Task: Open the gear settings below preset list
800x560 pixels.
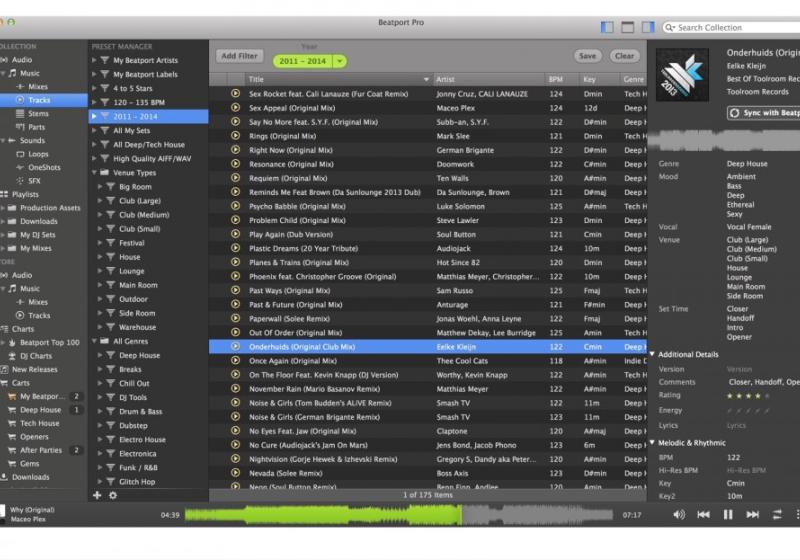Action: click(x=111, y=495)
